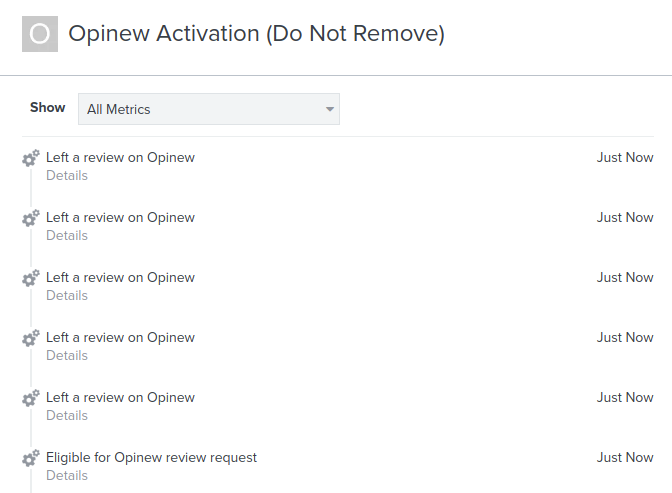This screenshot has width=672, height=493.
Task: Click gear icon beside Eligible for Opinew event
Action: (x=31, y=458)
